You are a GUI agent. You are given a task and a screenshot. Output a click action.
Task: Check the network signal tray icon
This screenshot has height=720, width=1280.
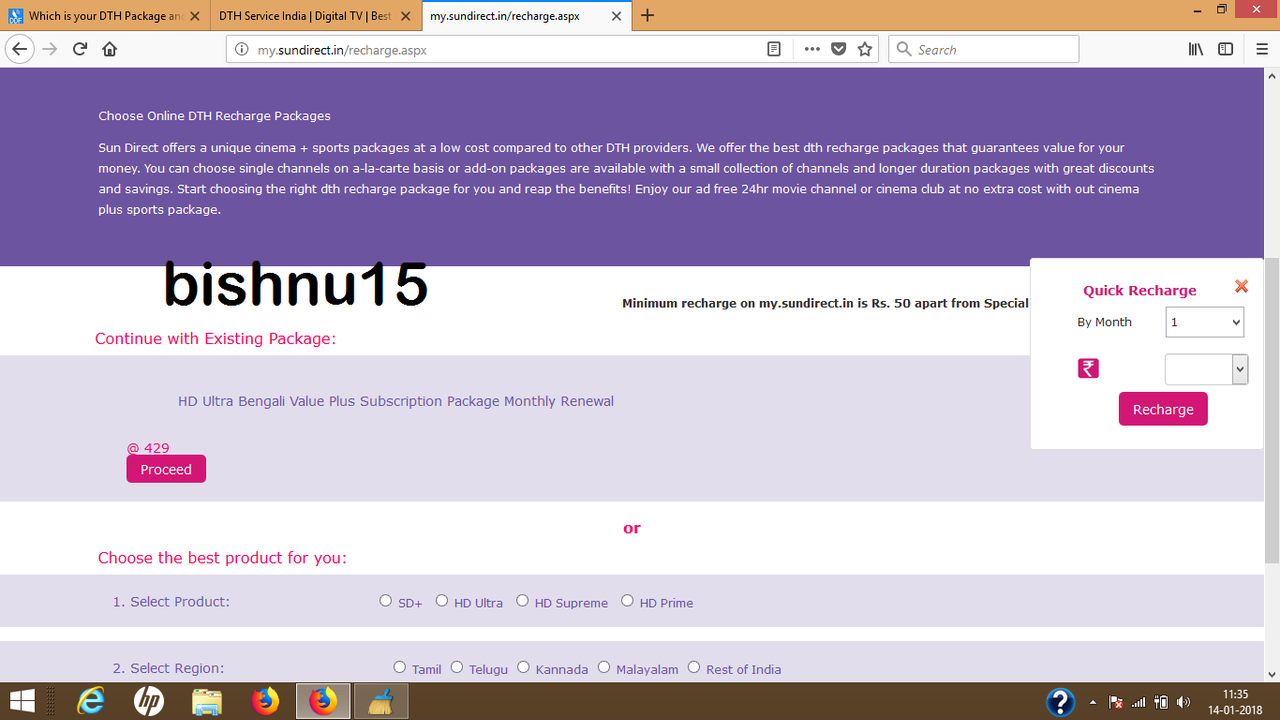click(x=1138, y=702)
